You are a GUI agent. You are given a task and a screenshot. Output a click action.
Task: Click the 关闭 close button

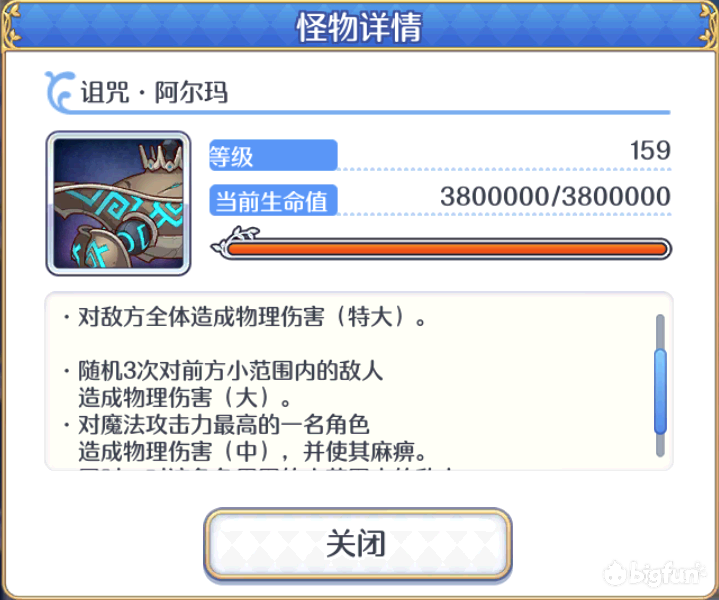358,544
